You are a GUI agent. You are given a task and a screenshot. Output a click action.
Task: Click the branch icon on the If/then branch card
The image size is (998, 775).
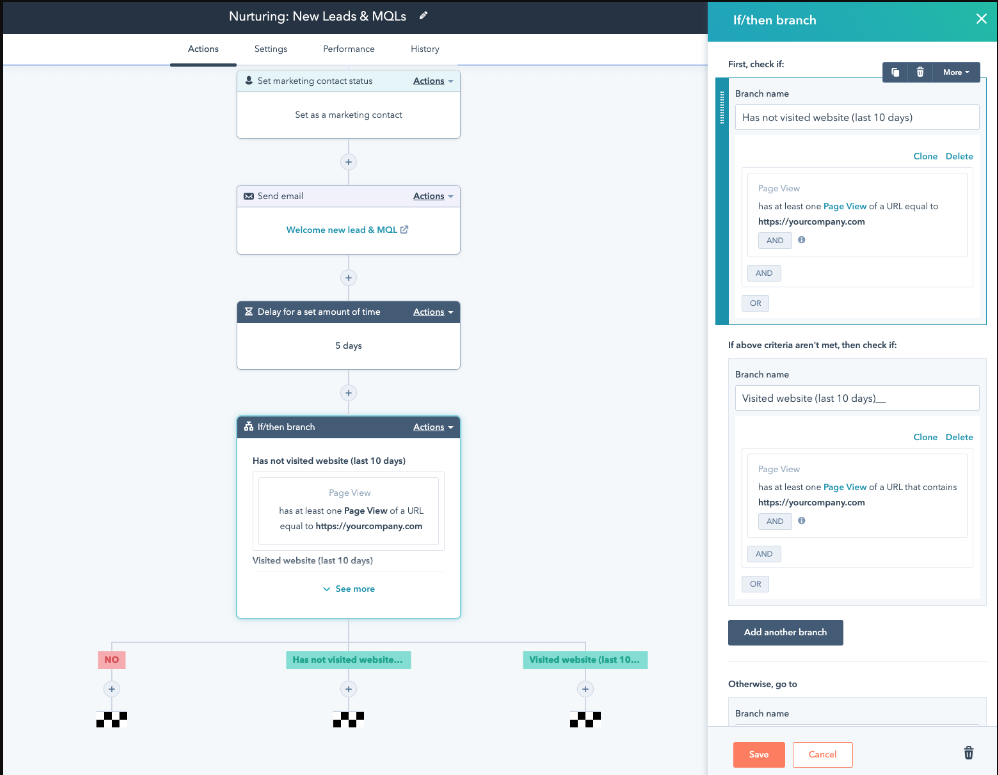[x=248, y=427]
